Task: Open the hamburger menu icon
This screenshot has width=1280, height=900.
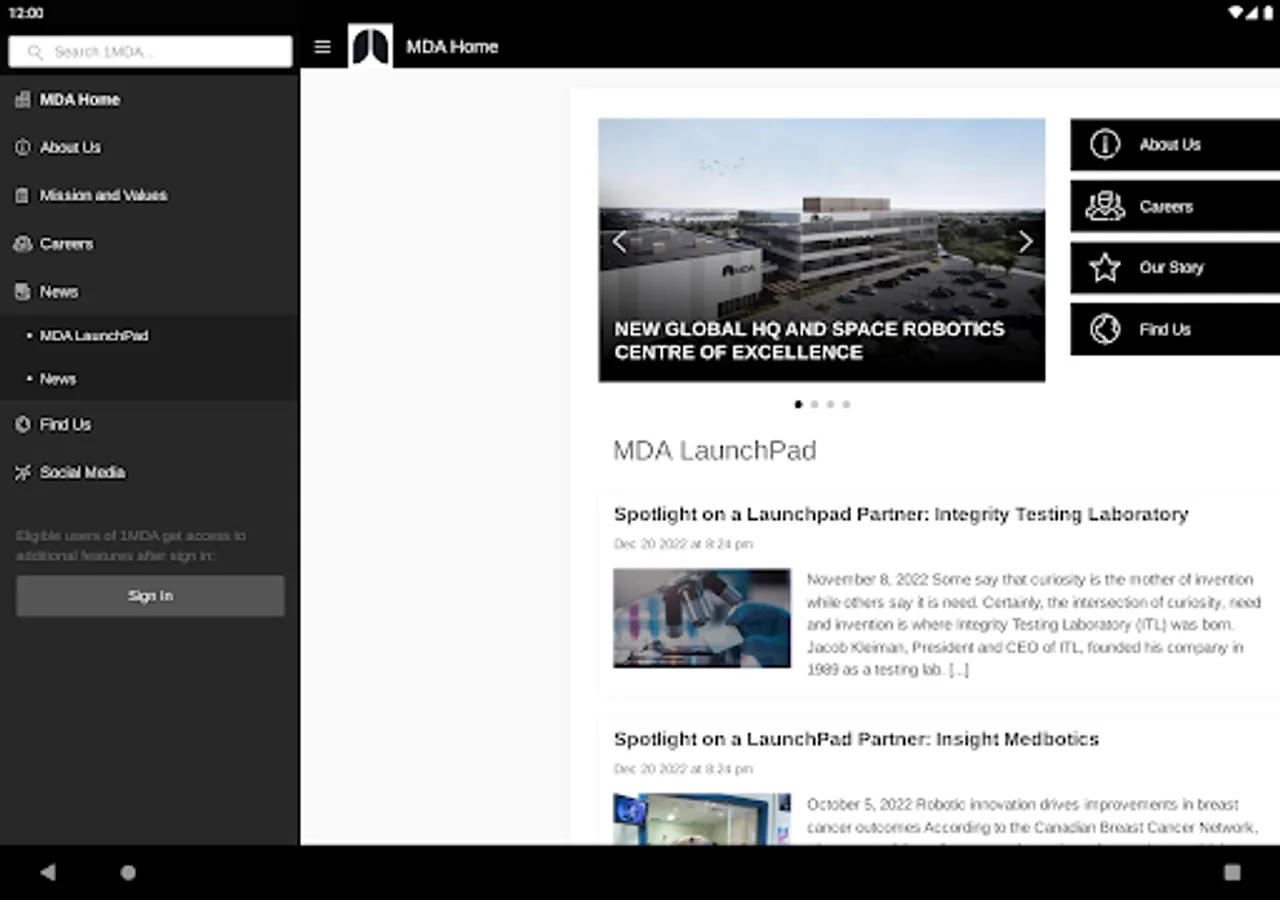Action: (x=322, y=47)
